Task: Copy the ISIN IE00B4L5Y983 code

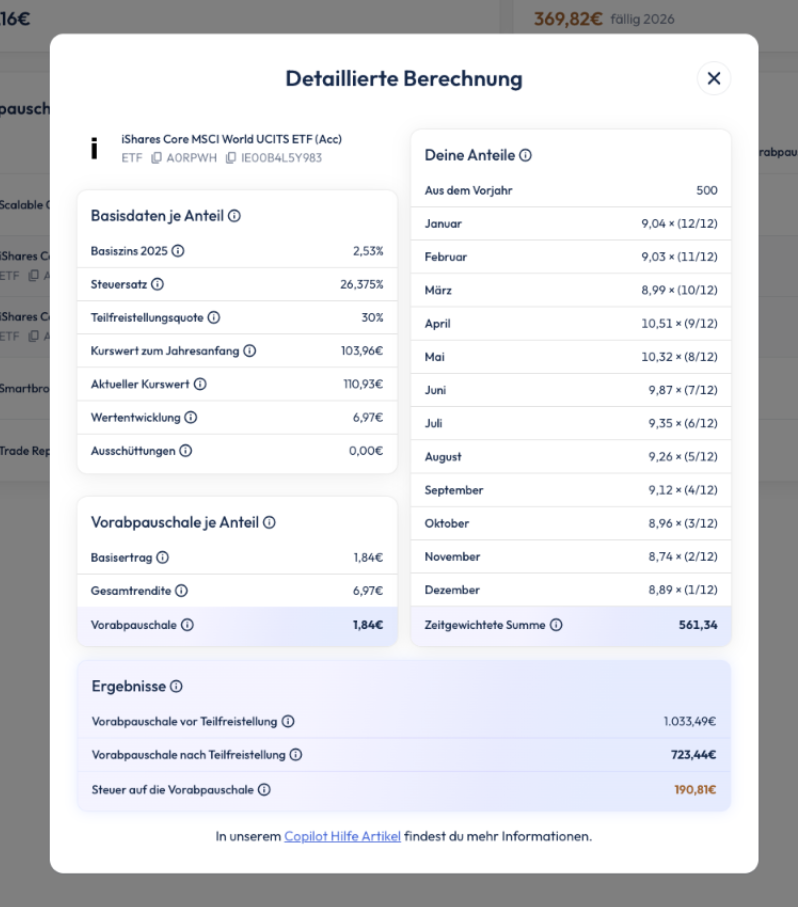Action: coord(231,158)
